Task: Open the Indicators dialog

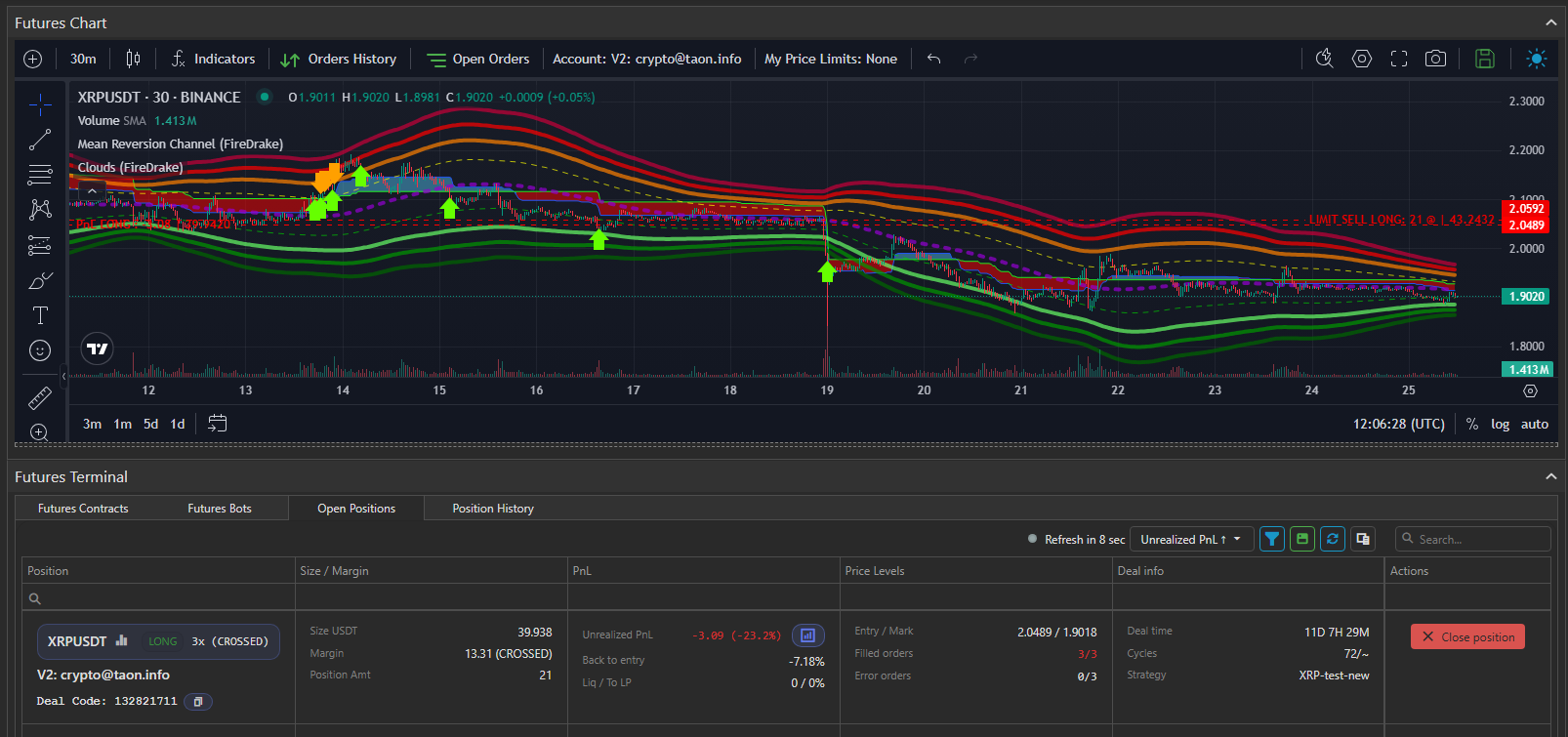Action: 214,59
